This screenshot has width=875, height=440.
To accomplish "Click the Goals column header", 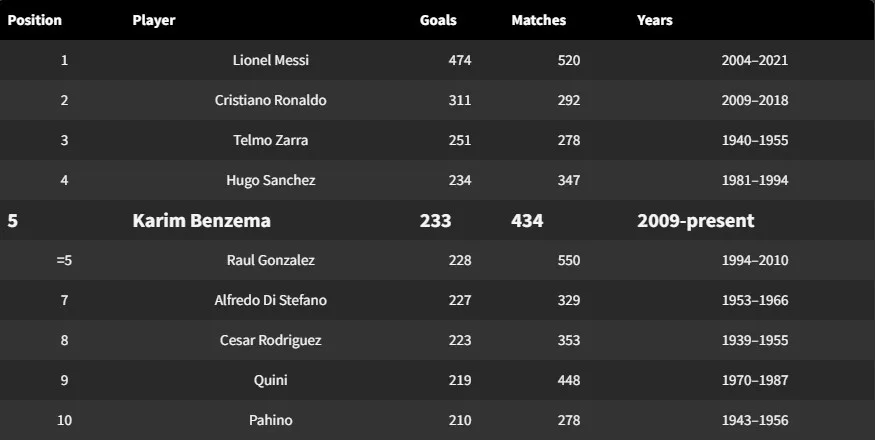I will coord(438,20).
